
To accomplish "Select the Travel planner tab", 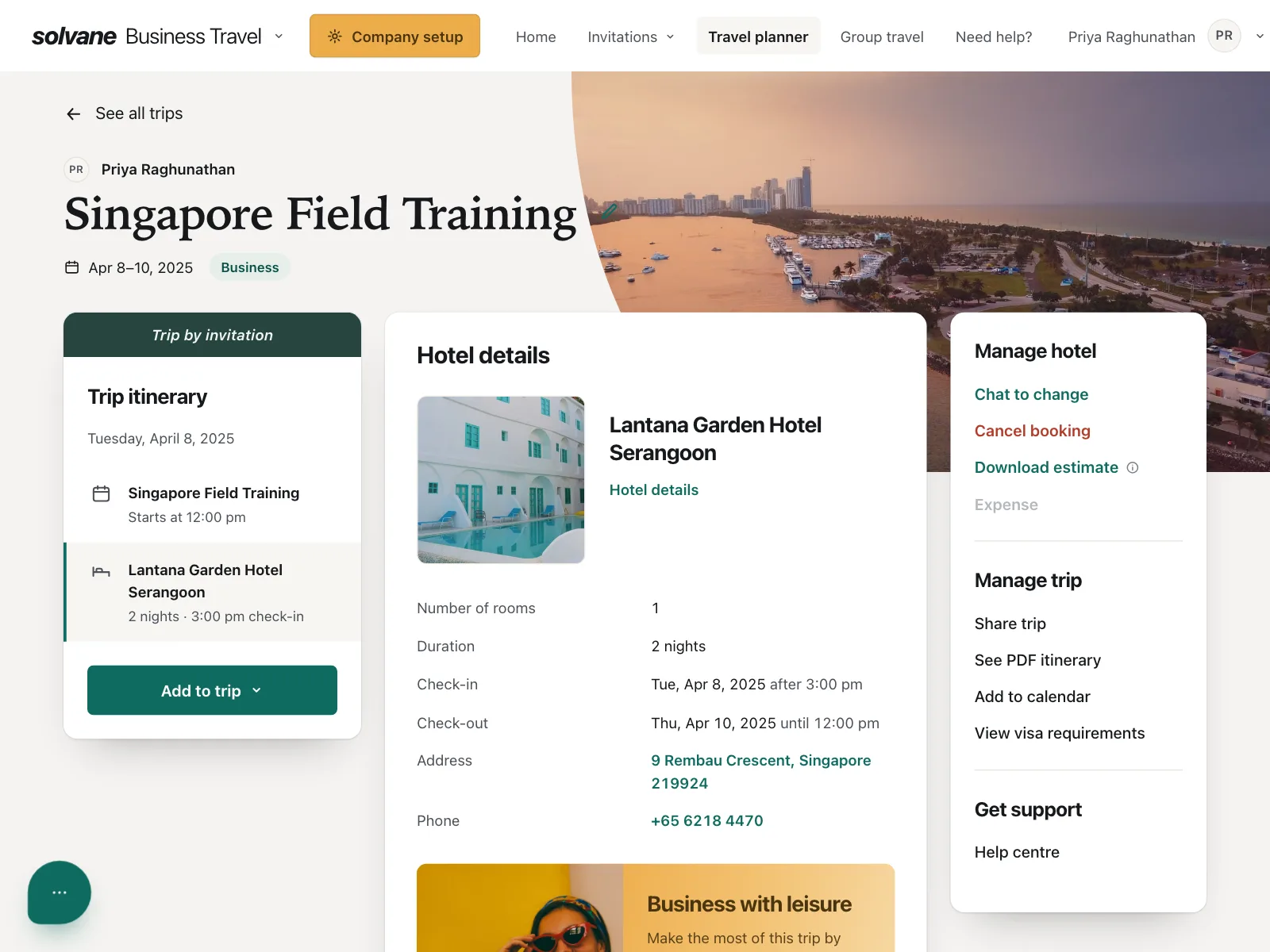I will [758, 37].
